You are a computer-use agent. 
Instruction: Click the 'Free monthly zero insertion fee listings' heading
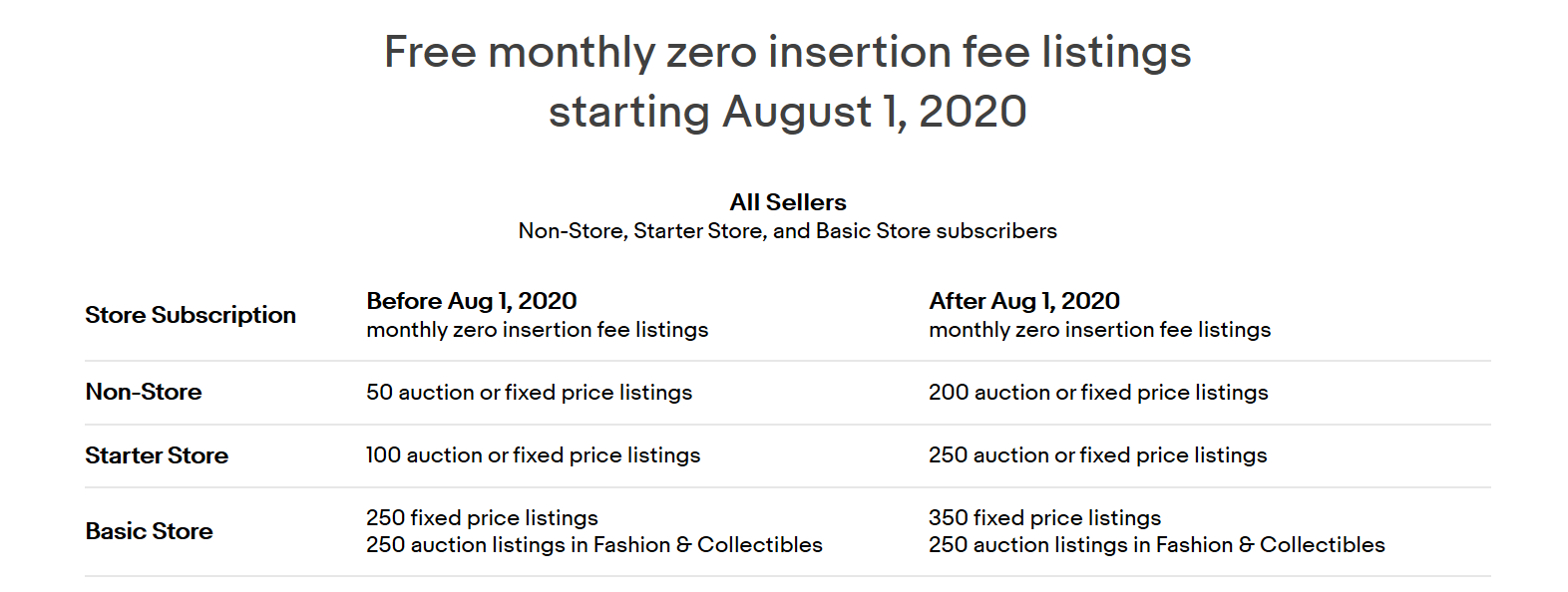(x=787, y=52)
